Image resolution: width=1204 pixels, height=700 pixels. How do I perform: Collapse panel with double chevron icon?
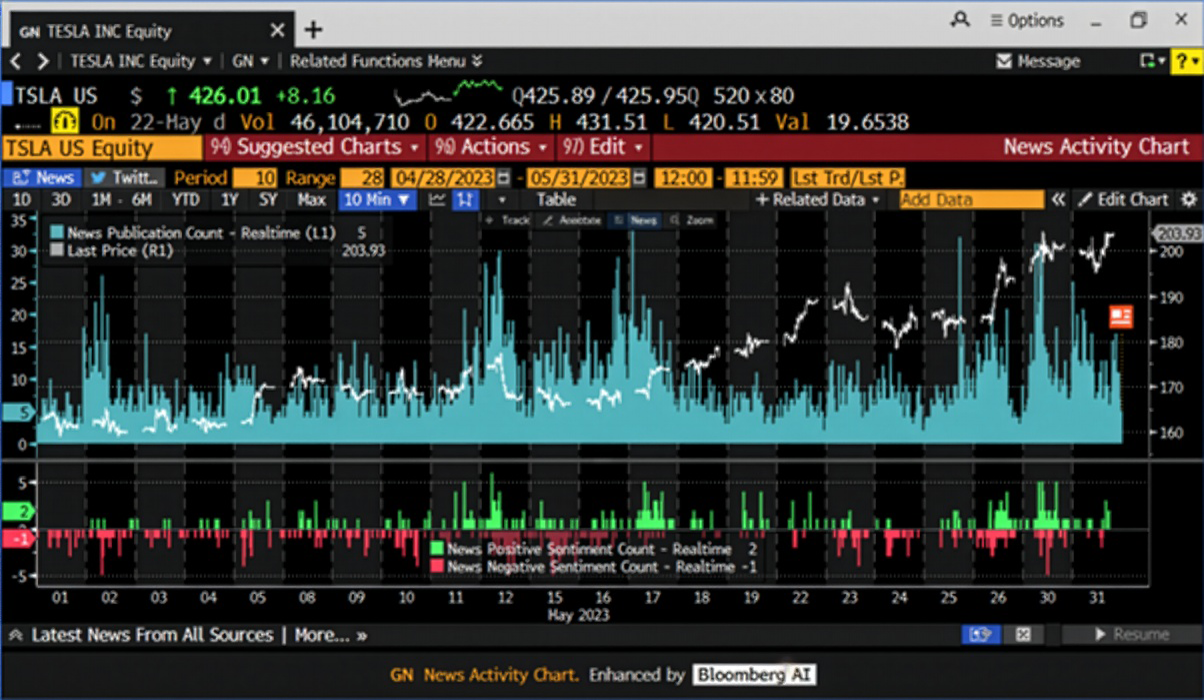pos(1058,199)
